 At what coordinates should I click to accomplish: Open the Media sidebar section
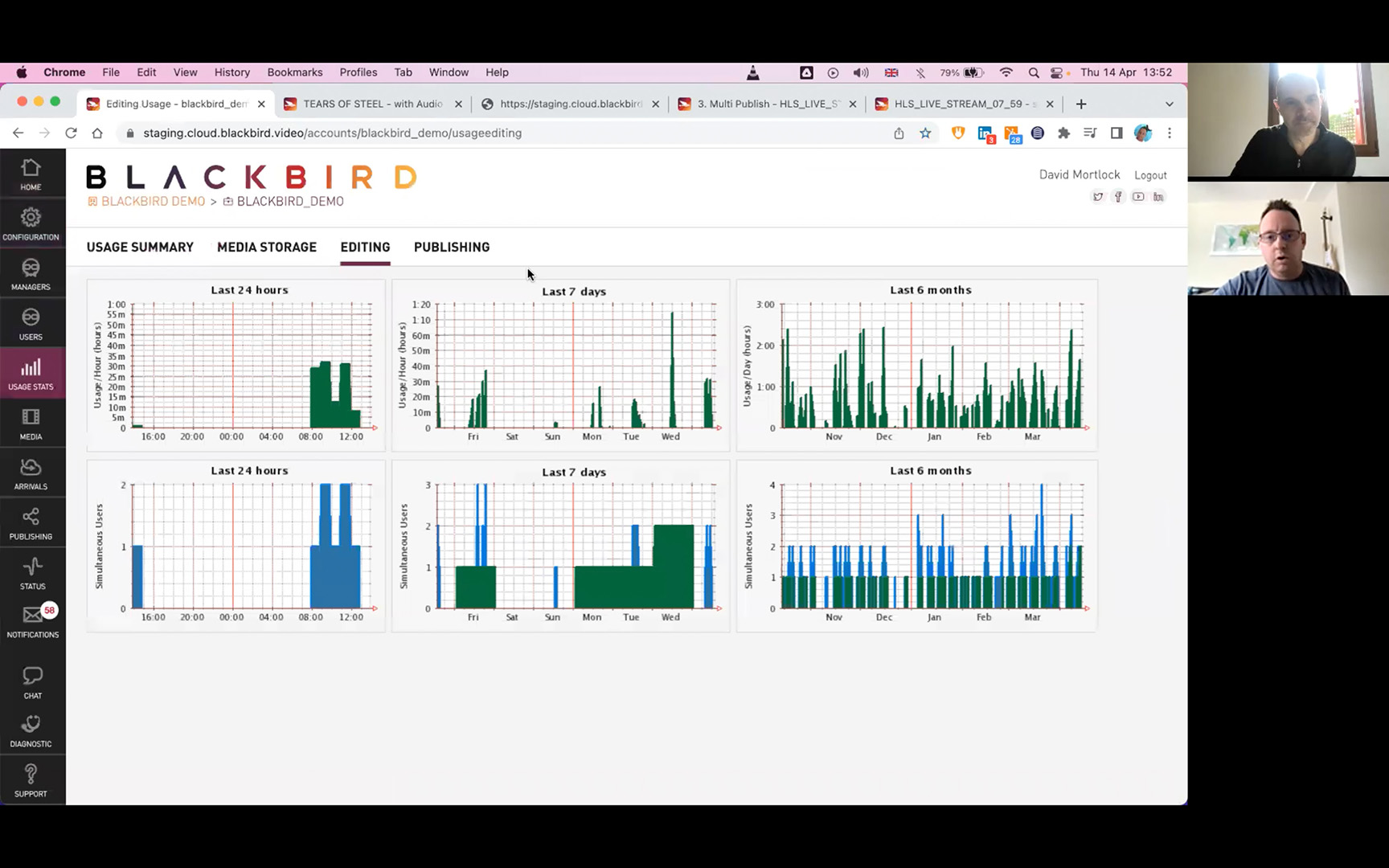31,424
